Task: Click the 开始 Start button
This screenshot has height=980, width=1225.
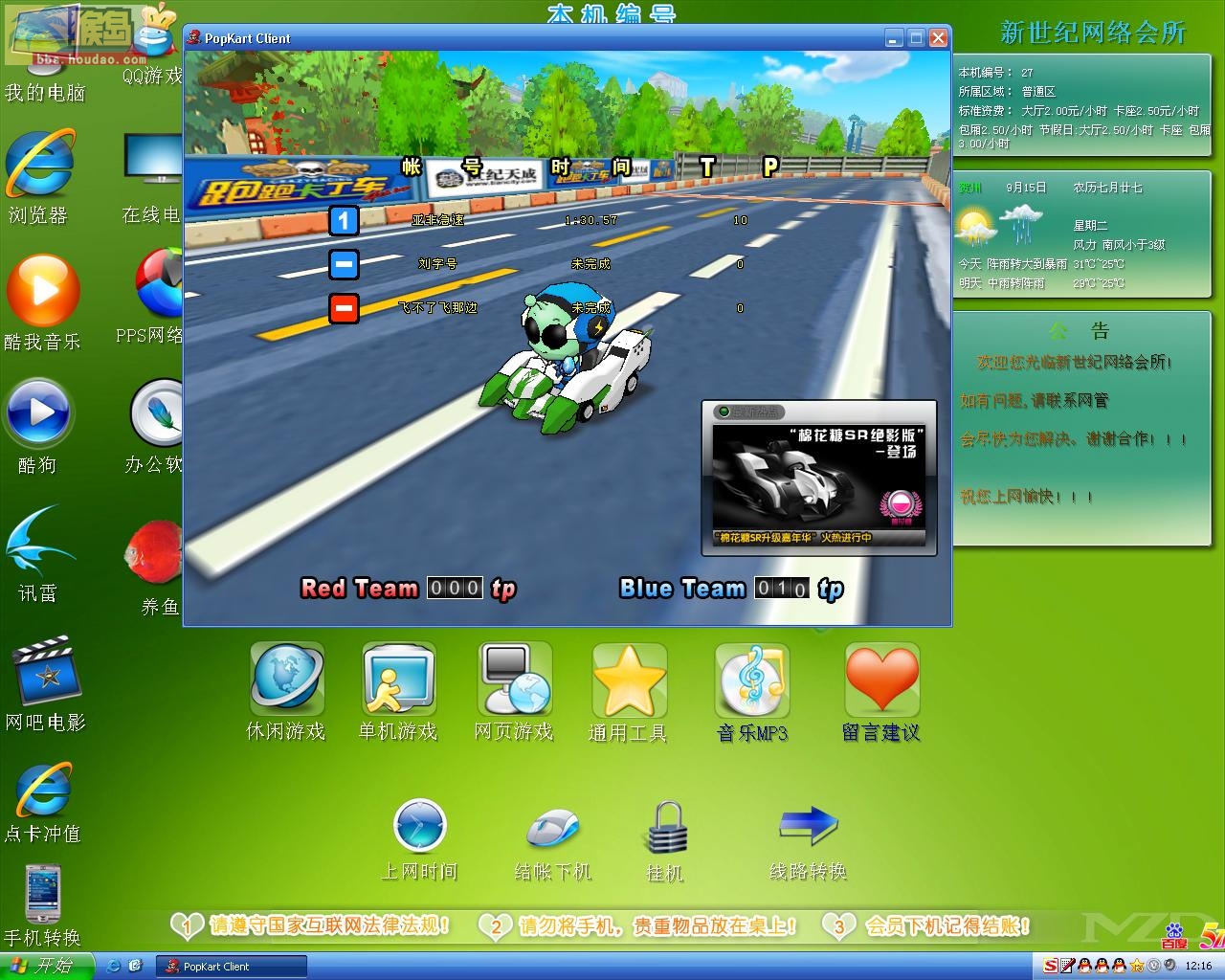Action: tap(47, 966)
